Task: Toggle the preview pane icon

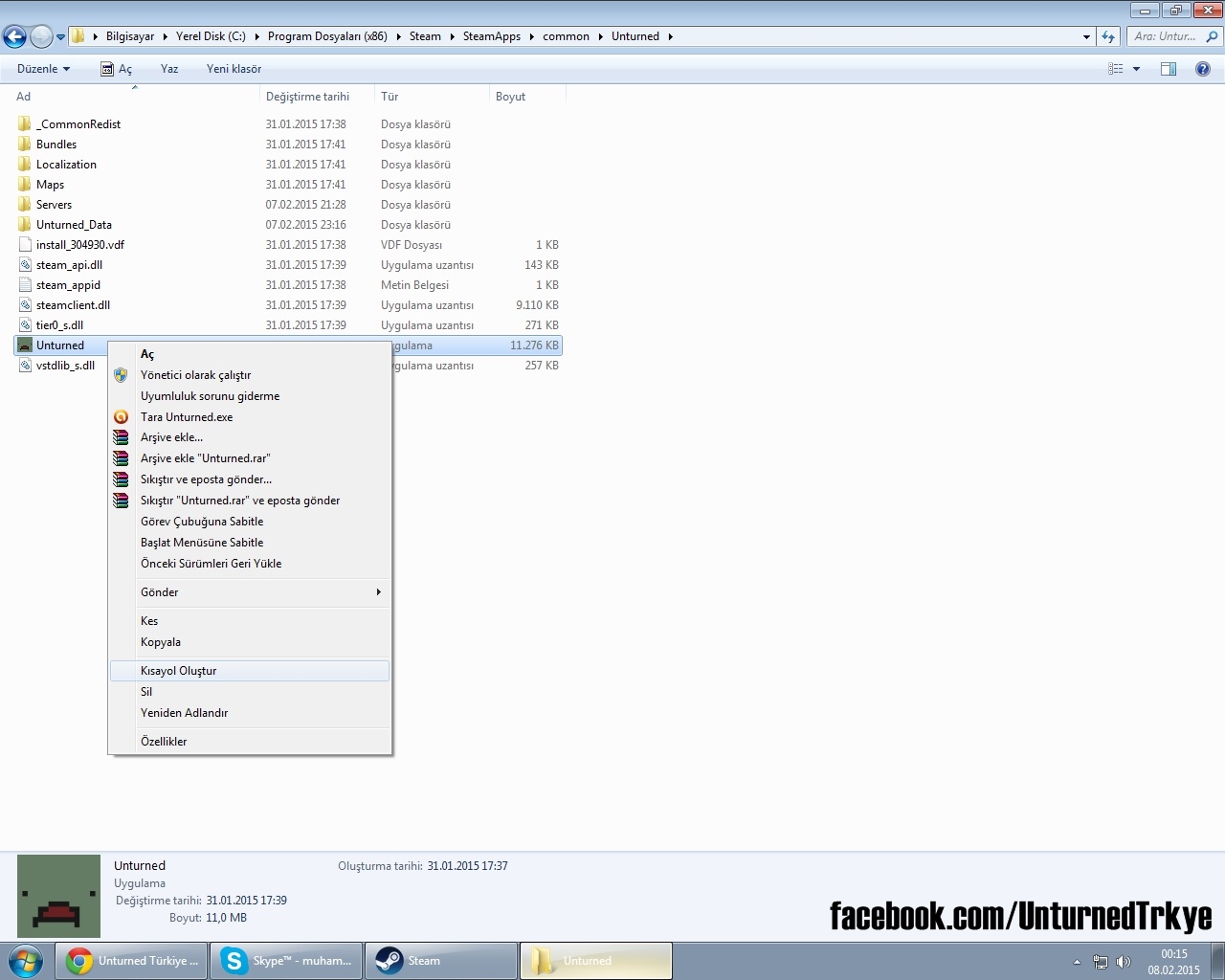Action: tap(1168, 69)
